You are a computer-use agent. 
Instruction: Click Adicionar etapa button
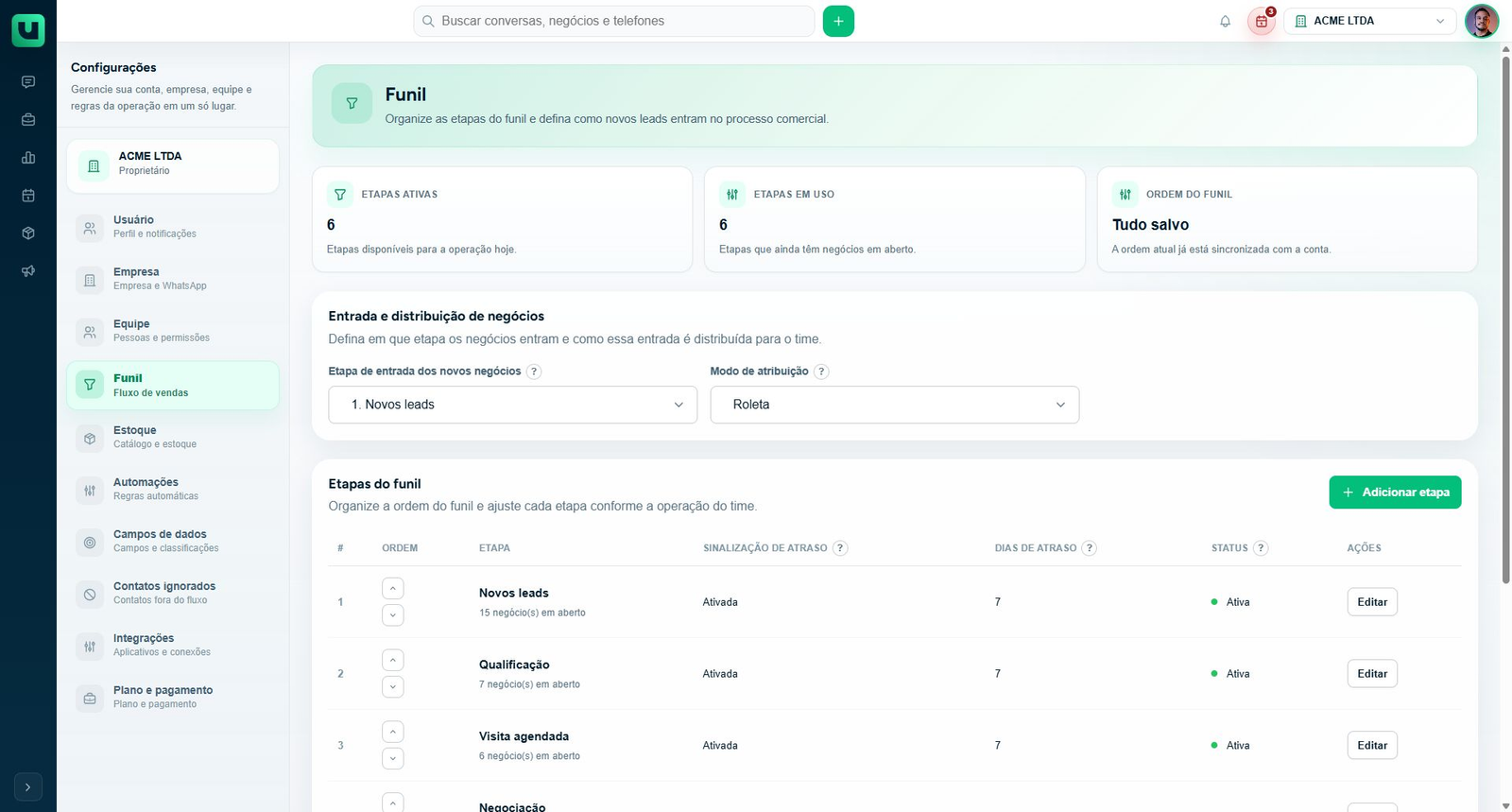coord(1395,492)
